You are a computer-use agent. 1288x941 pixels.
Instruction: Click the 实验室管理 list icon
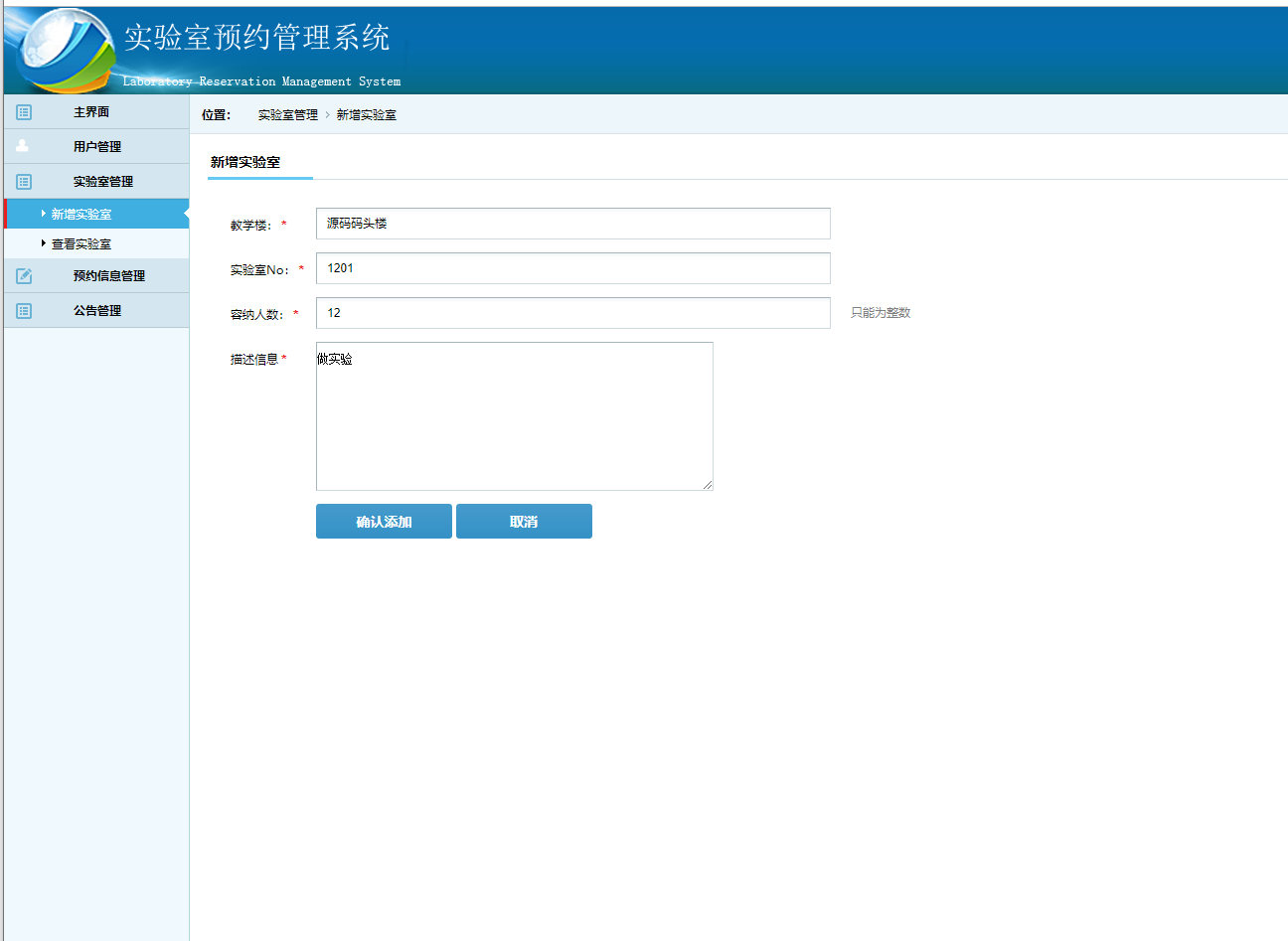coord(23,181)
